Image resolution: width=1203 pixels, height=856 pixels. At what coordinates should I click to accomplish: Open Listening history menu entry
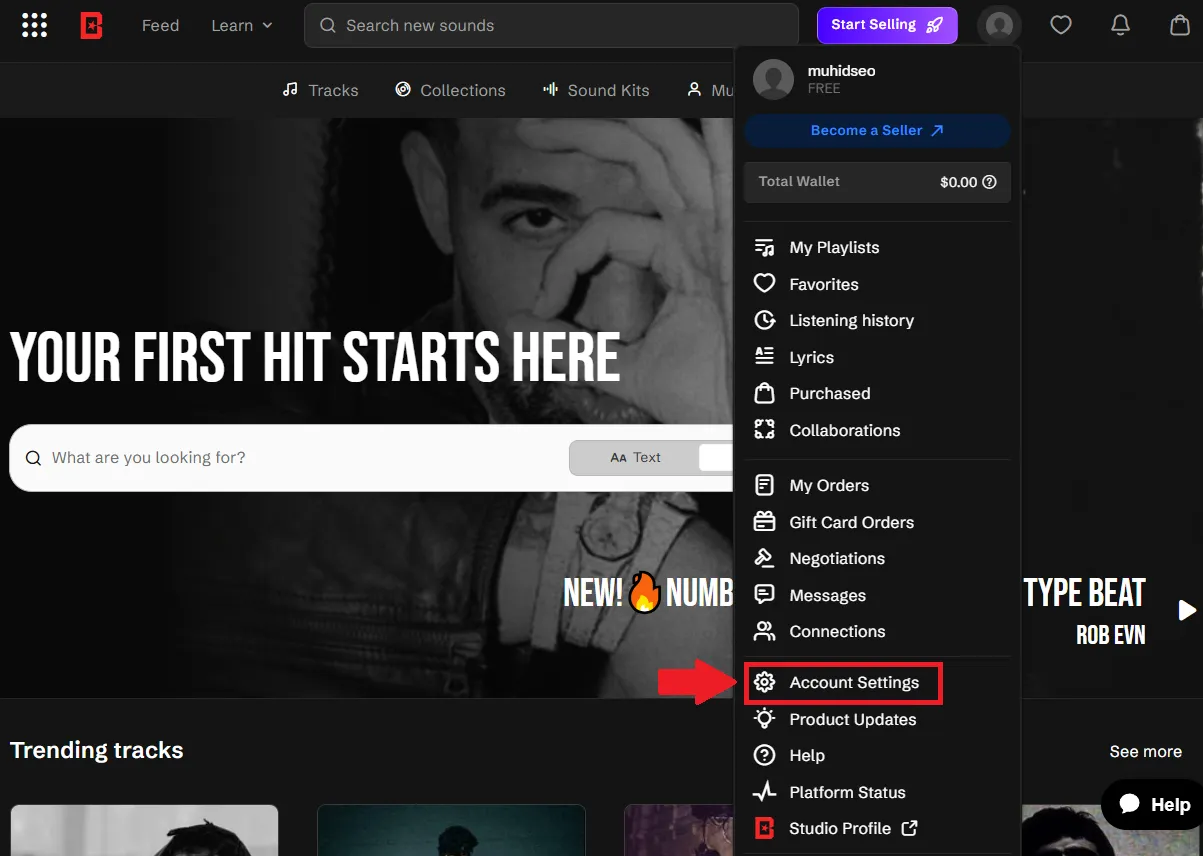(851, 320)
